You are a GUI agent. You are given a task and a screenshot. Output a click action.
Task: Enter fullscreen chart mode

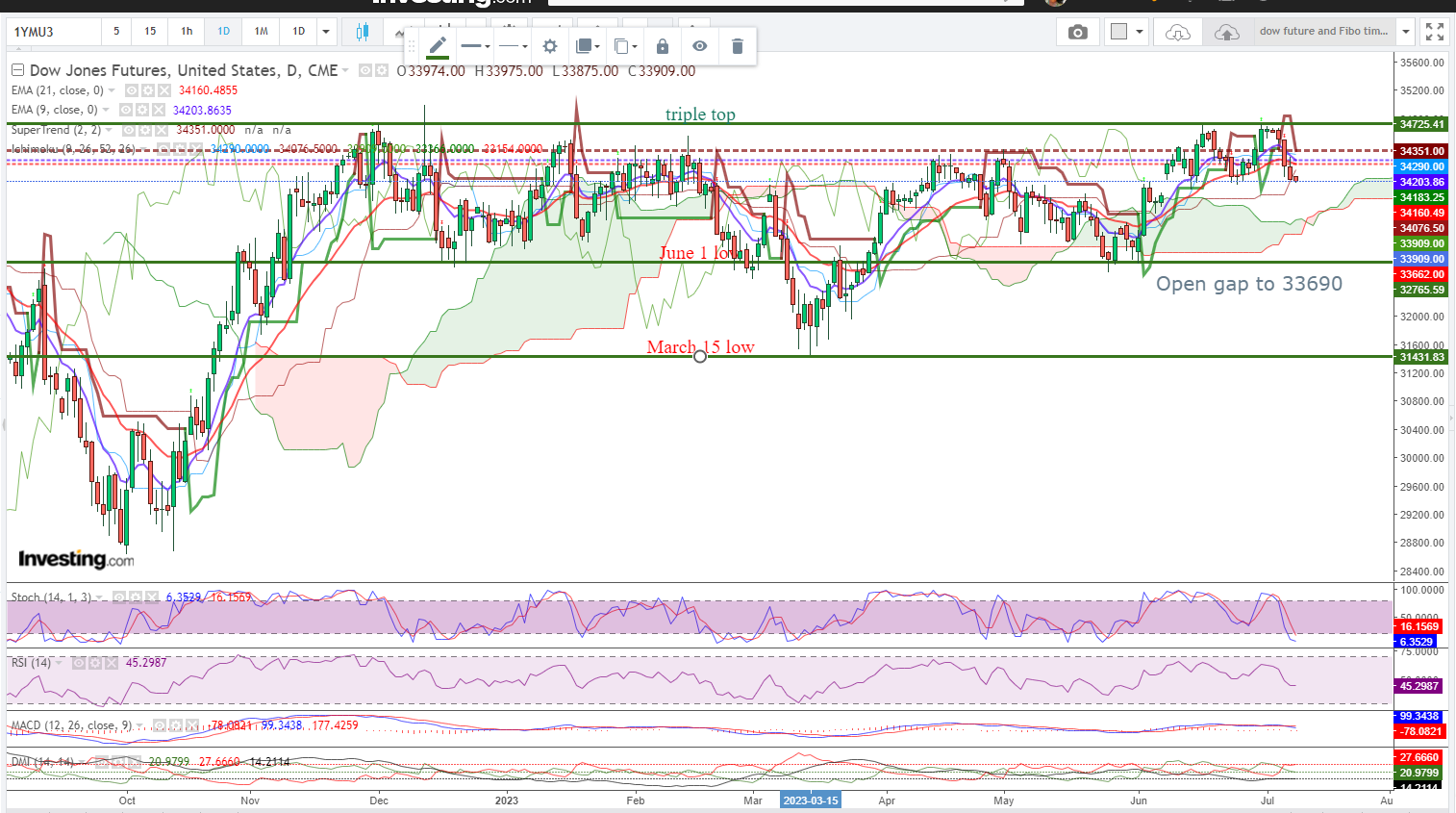[x=1435, y=32]
